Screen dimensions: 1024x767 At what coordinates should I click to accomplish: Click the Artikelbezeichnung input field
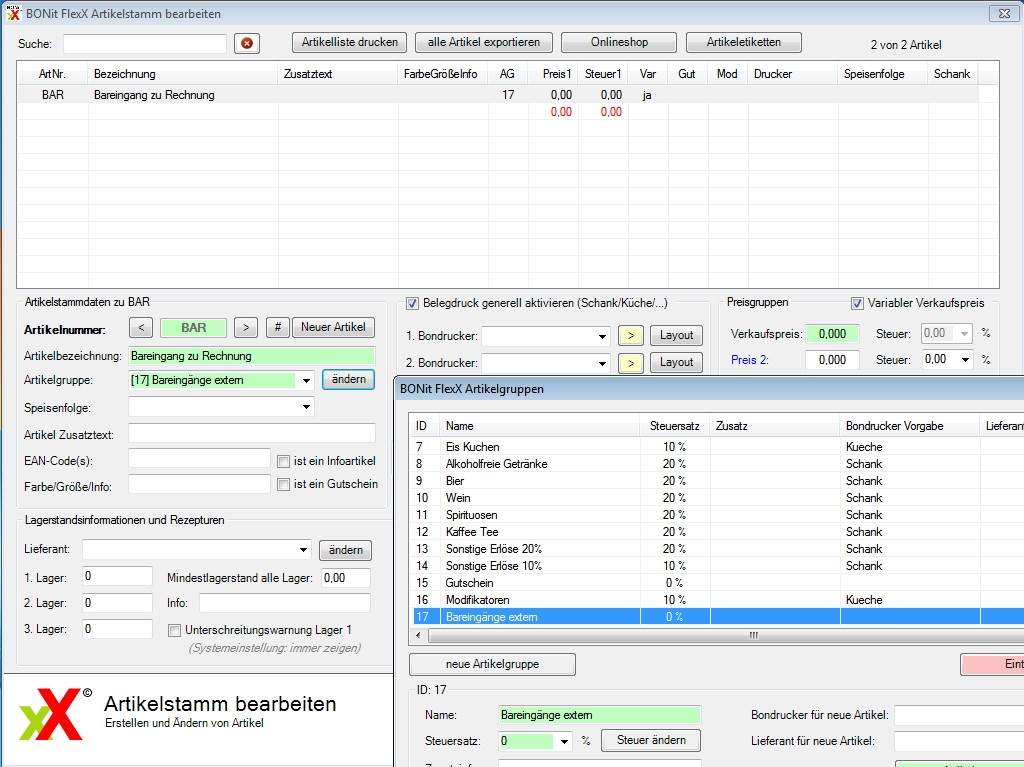252,356
